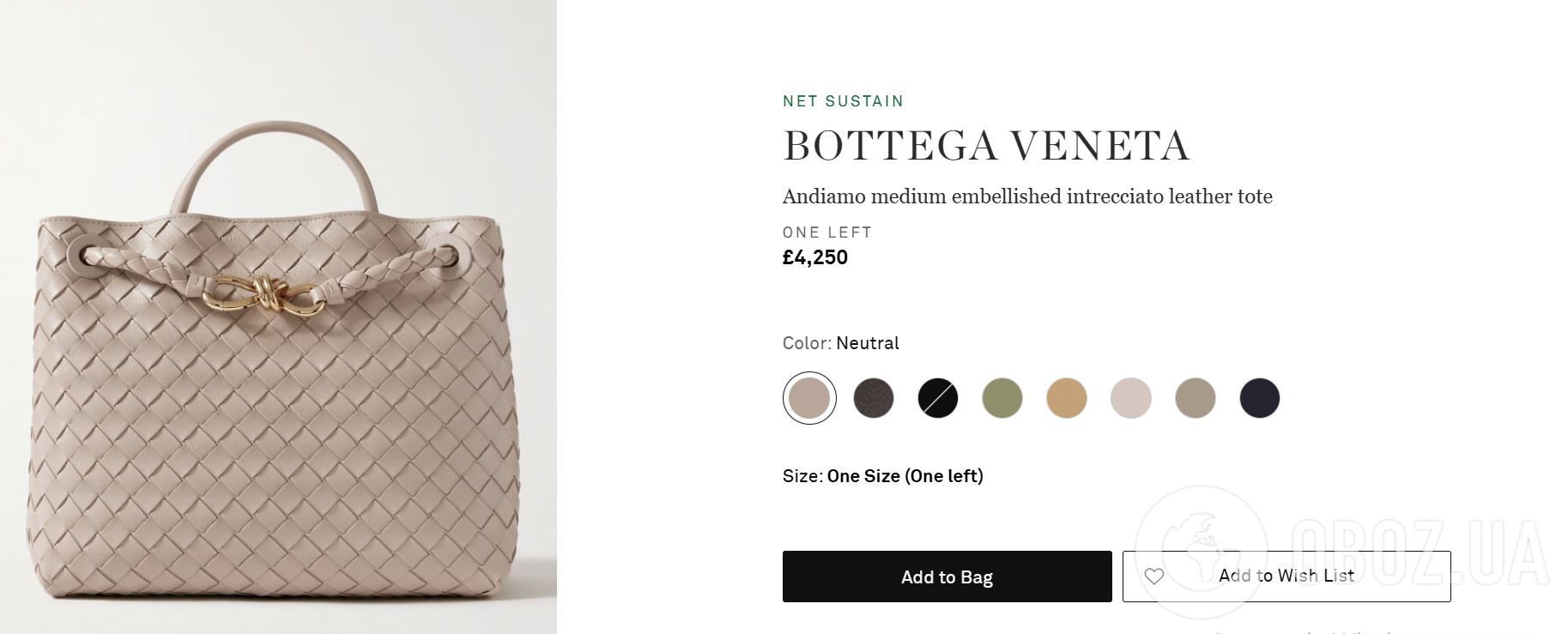Select the olive green color swatch

(1002, 398)
